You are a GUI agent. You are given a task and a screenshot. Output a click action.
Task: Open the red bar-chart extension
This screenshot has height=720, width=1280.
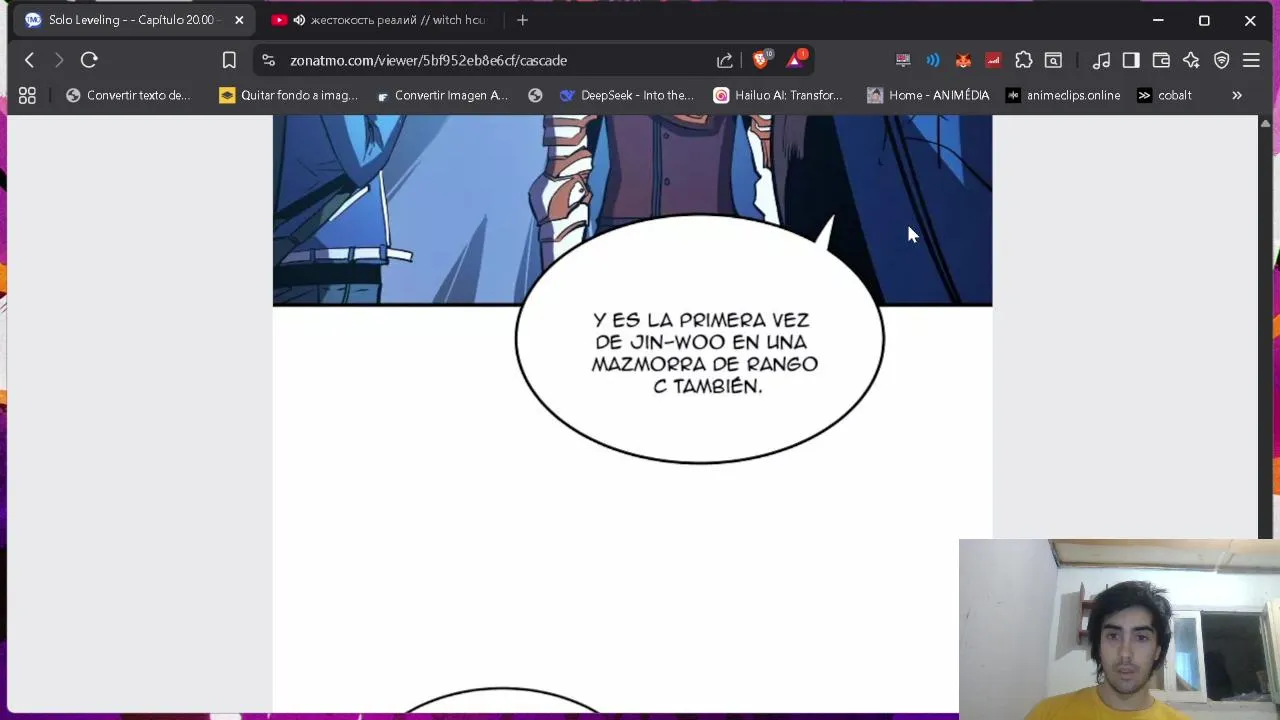[x=993, y=60]
